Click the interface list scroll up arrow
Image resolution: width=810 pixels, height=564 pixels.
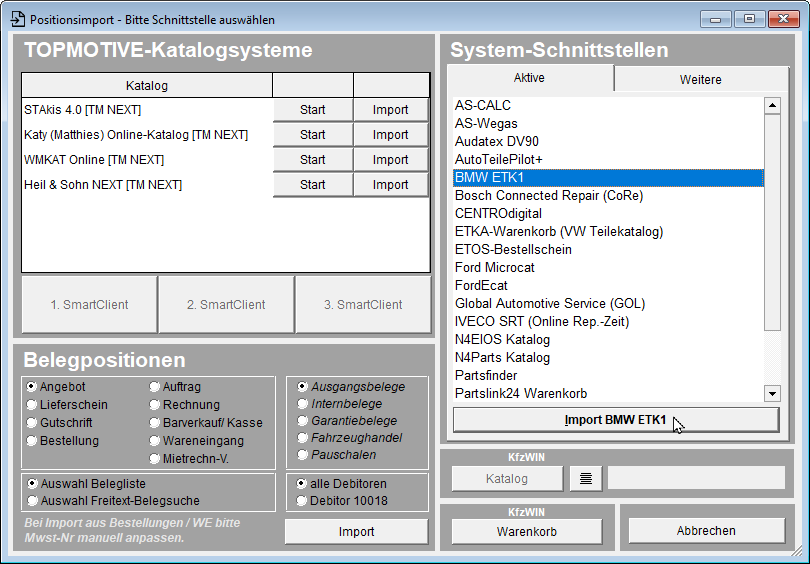[x=772, y=105]
